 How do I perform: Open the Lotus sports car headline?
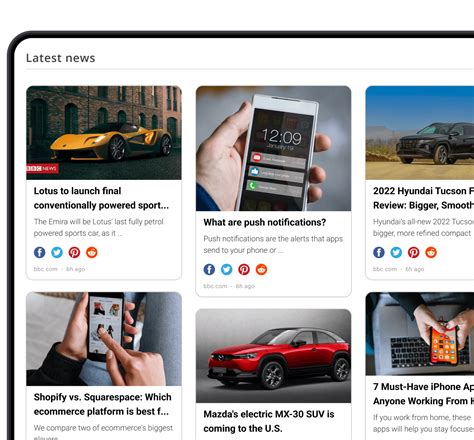coord(101,198)
